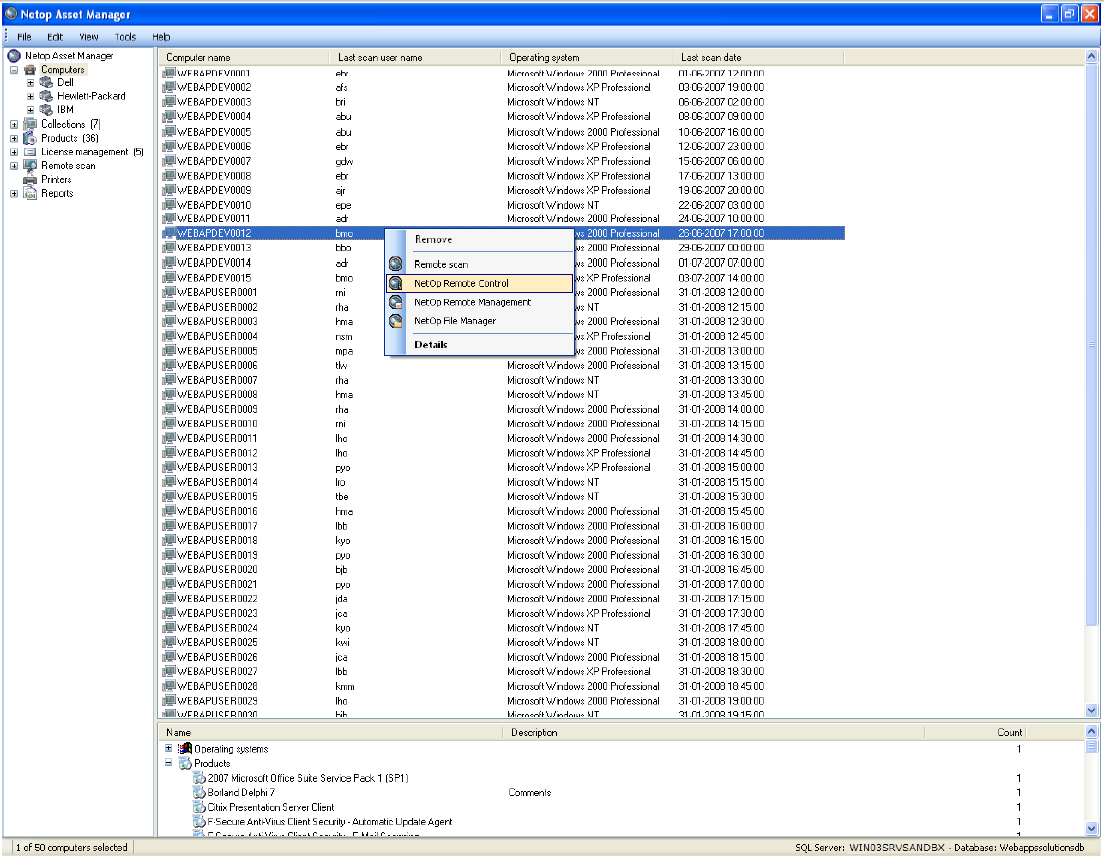Screen dimensions: 1104x859
Task: Click the IBM group icon
Action: pyautogui.click(x=46, y=110)
